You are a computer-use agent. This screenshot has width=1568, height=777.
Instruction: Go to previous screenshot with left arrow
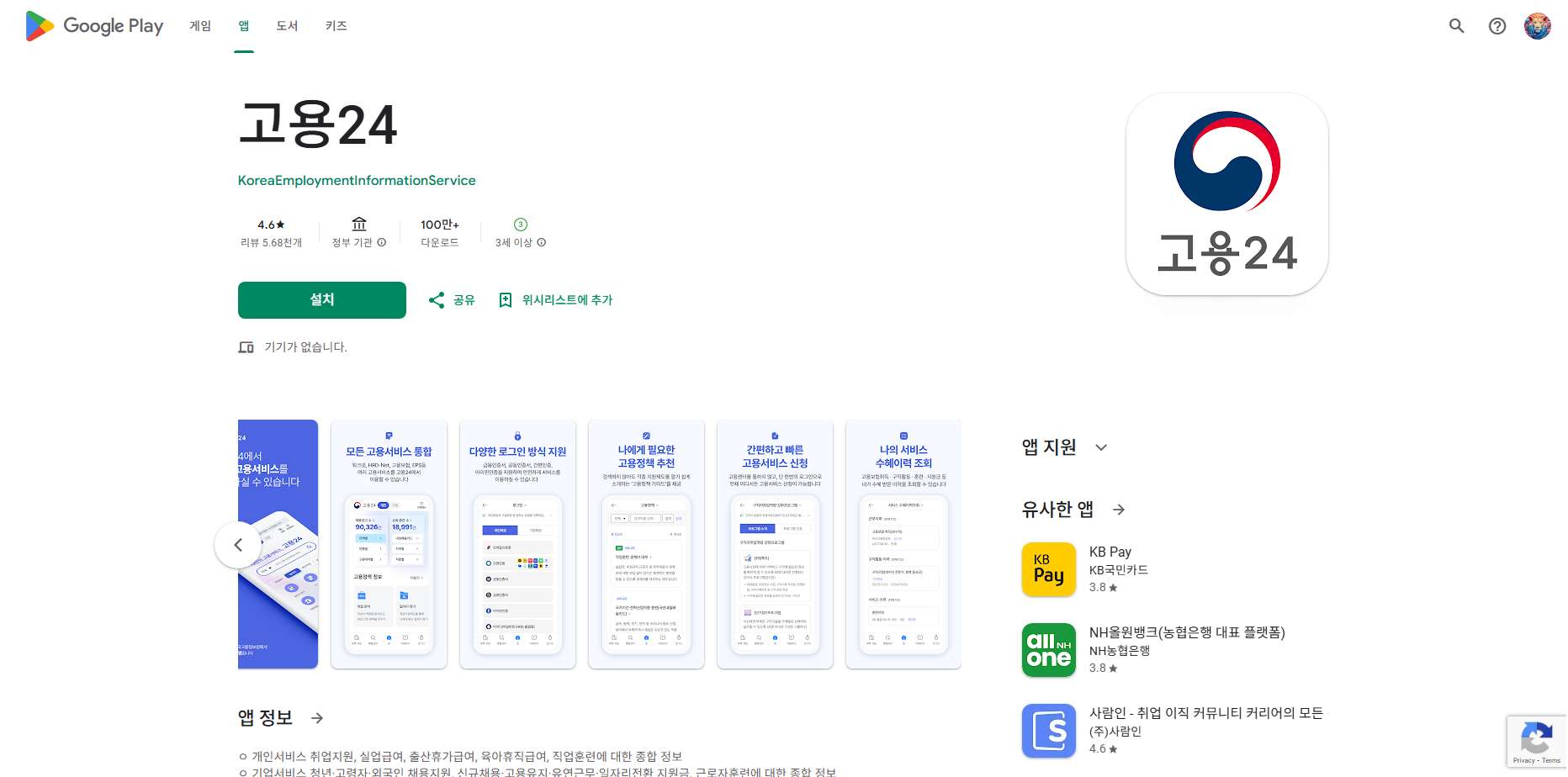point(238,545)
